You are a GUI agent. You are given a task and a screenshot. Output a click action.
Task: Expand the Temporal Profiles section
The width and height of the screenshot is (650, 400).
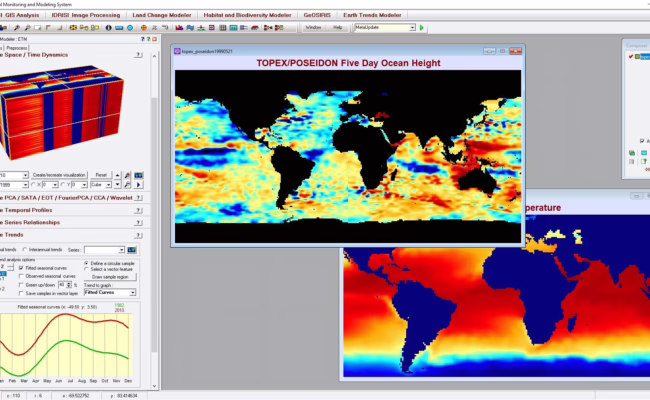28,210
